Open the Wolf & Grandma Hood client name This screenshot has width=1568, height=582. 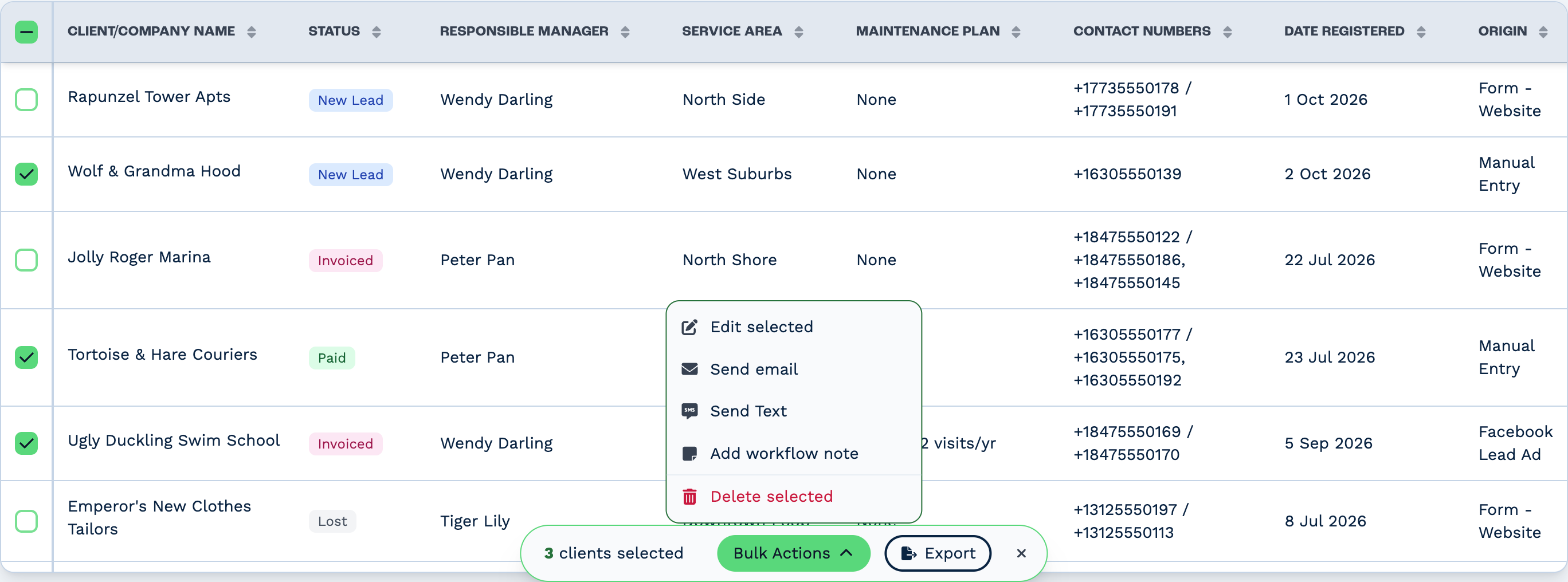[154, 171]
